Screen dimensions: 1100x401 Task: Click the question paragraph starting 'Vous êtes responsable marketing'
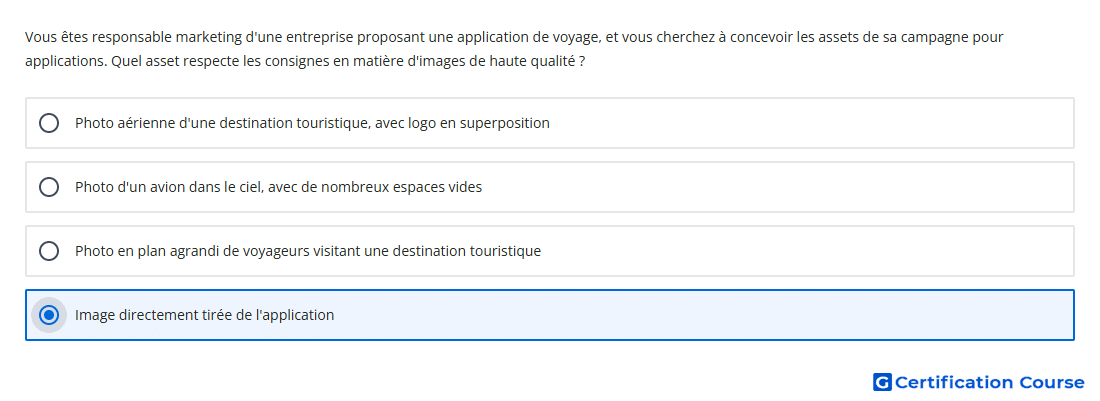pyautogui.click(x=514, y=49)
